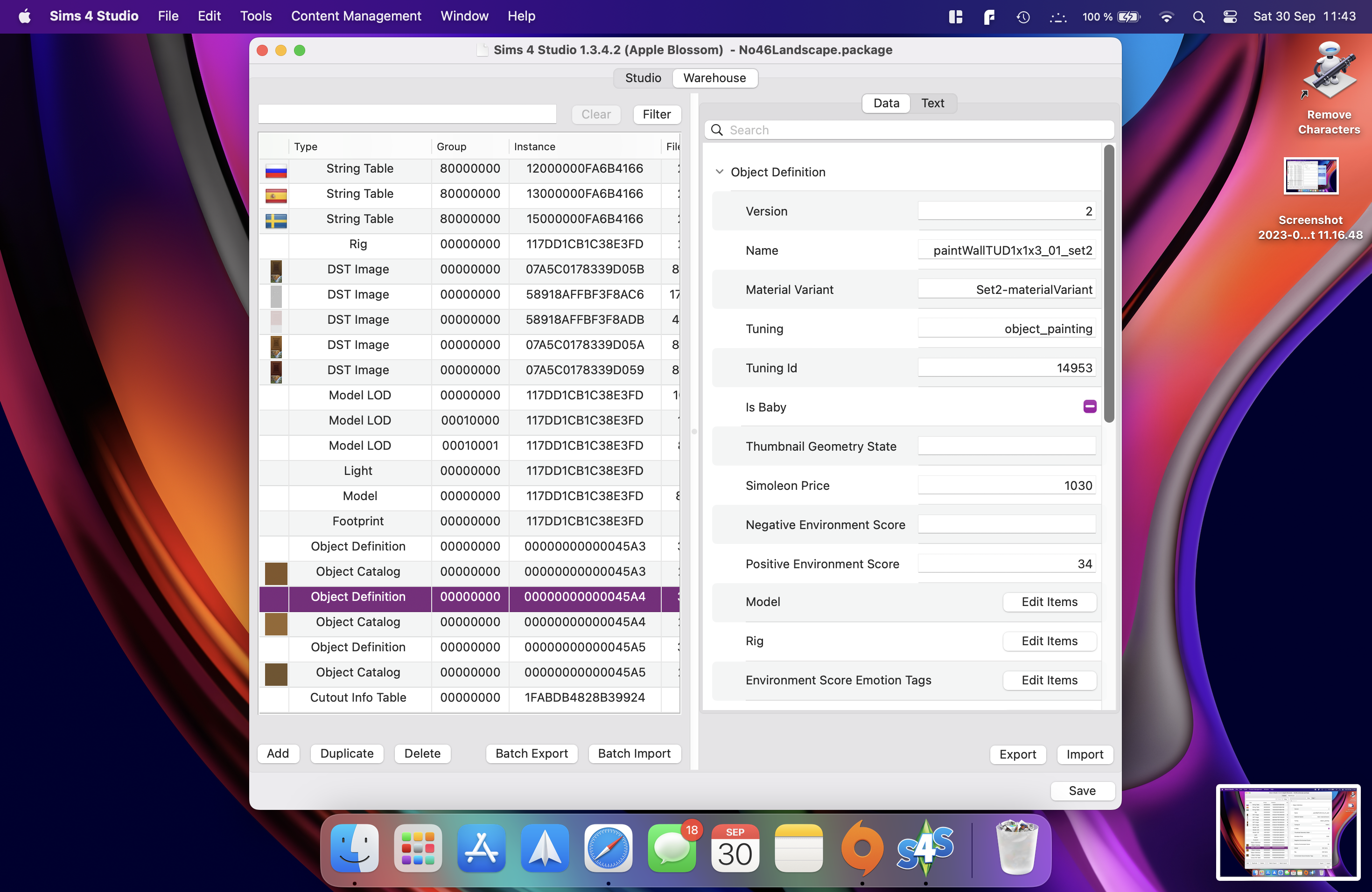Click the Time Machine menu bar icon

pos(1022,17)
